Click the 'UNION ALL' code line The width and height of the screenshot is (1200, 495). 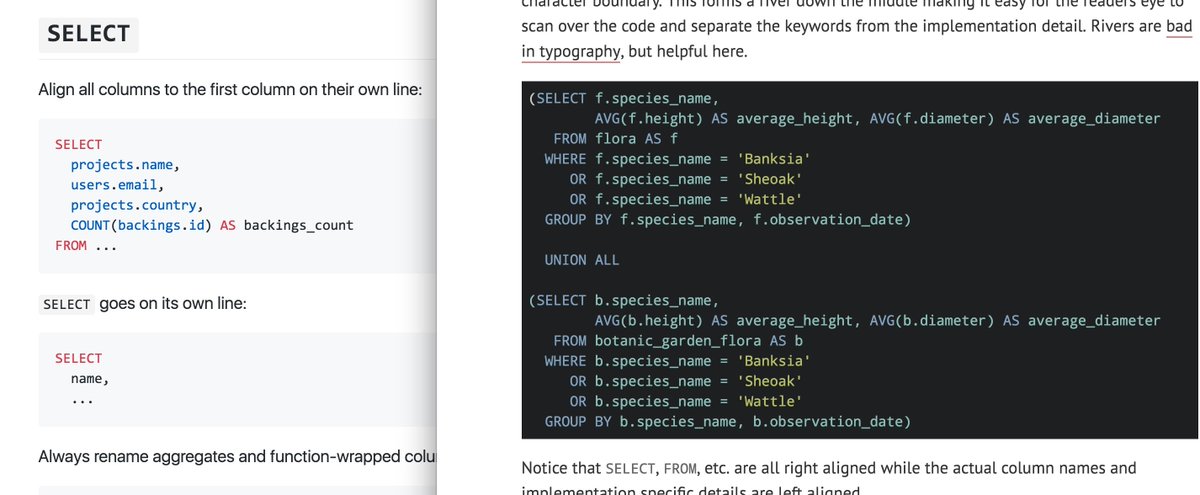point(582,260)
